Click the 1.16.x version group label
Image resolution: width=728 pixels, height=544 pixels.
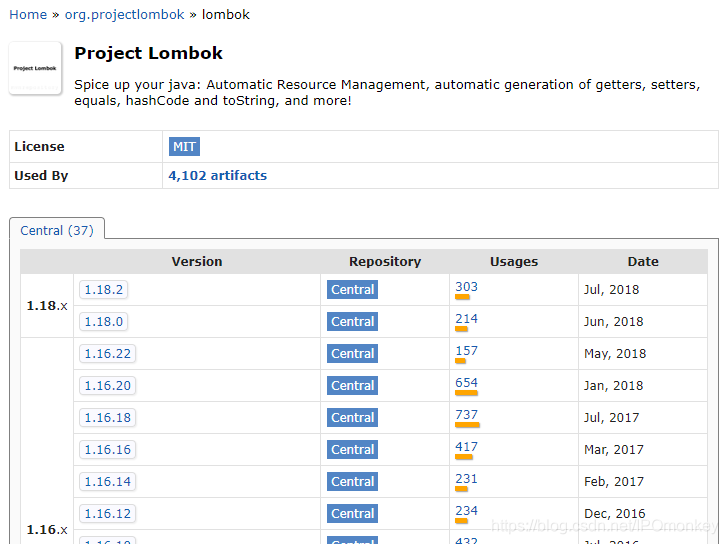(x=47, y=530)
